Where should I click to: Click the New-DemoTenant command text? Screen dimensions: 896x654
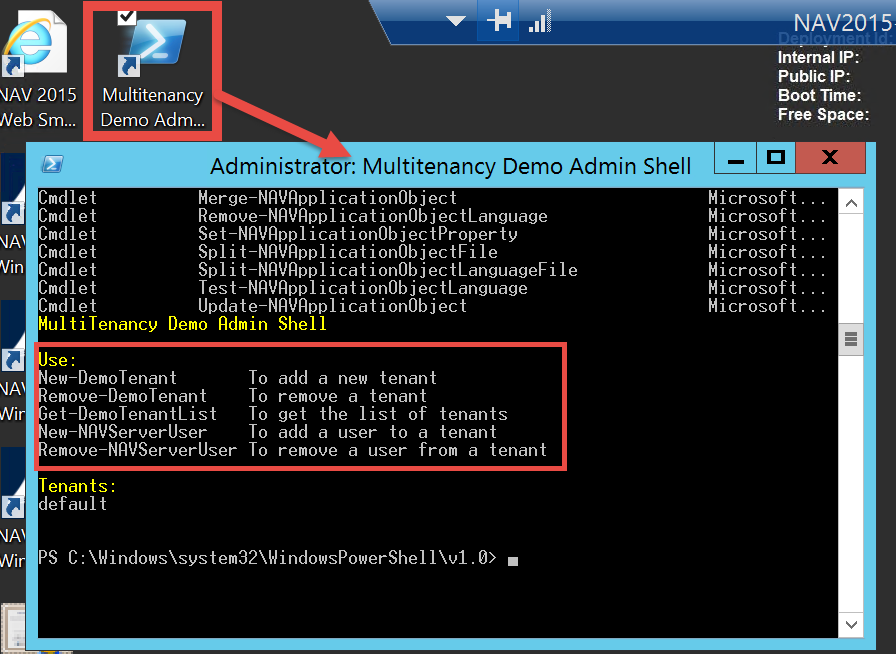(108, 378)
